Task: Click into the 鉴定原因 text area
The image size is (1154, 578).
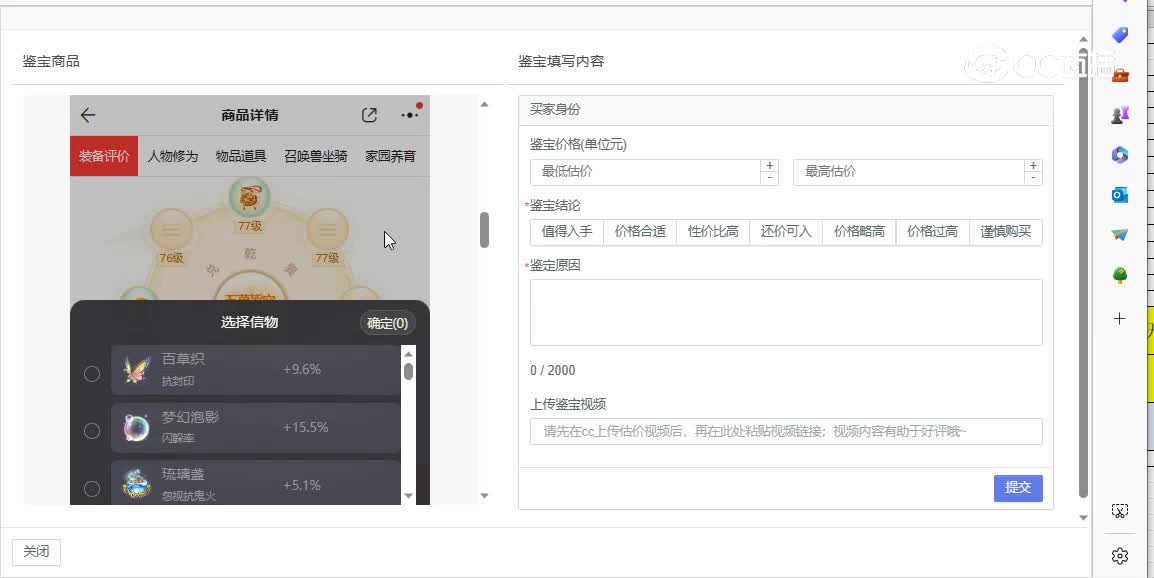Action: coord(786,312)
